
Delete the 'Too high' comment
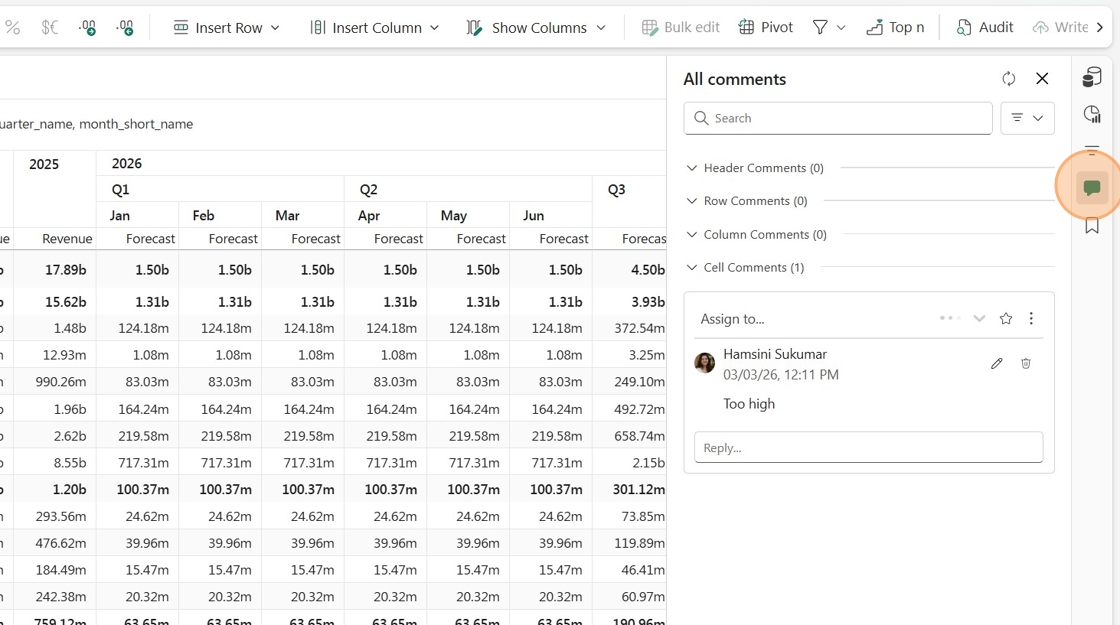1026,364
